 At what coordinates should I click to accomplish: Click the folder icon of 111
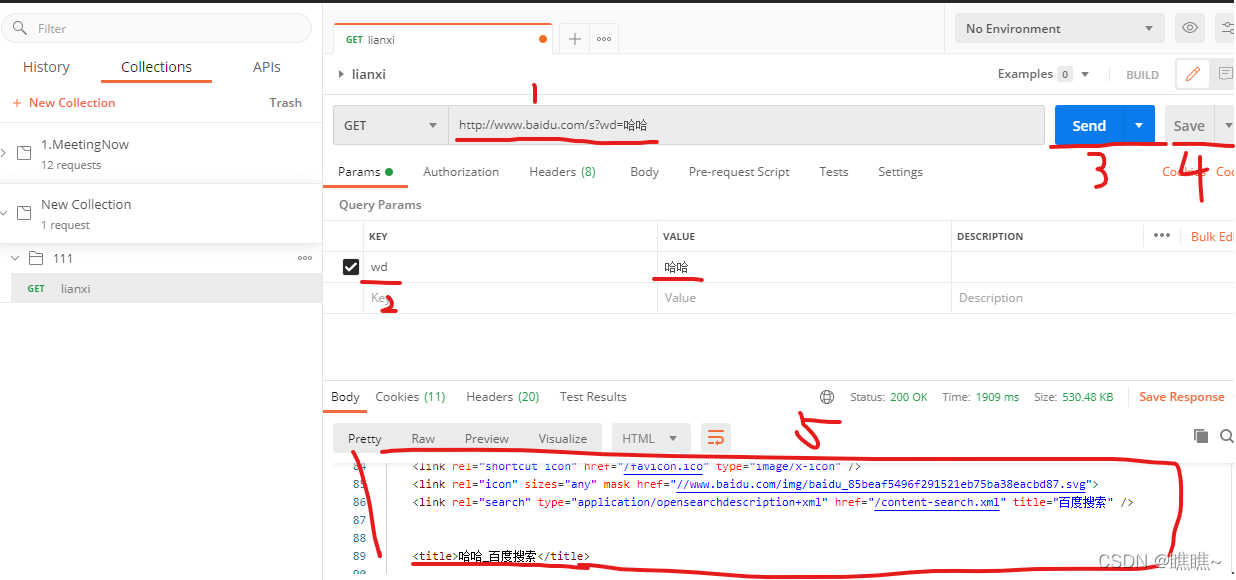pos(36,258)
